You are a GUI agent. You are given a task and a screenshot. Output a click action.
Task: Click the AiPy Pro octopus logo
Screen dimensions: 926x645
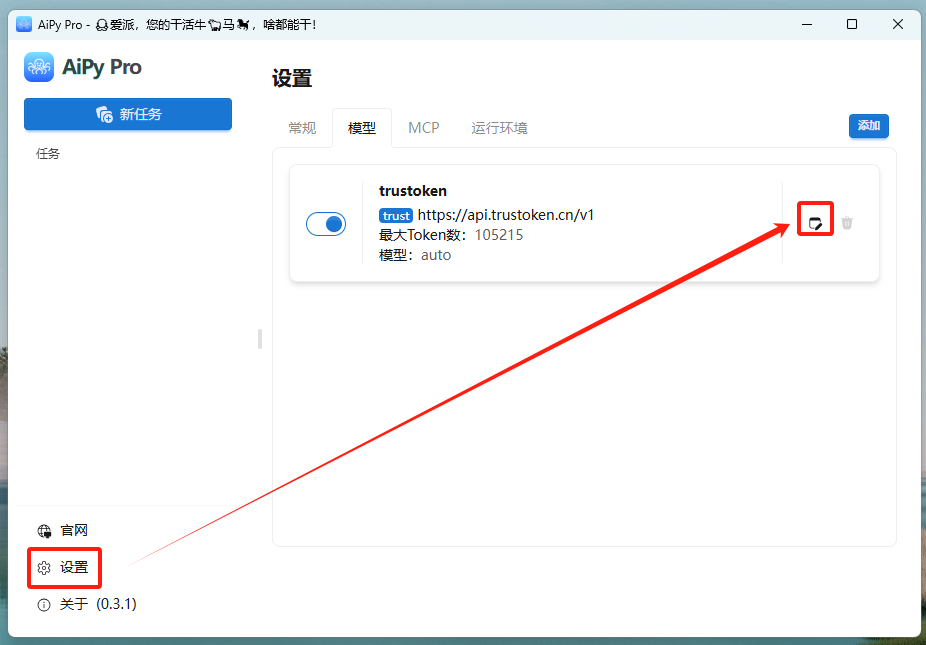[39, 67]
